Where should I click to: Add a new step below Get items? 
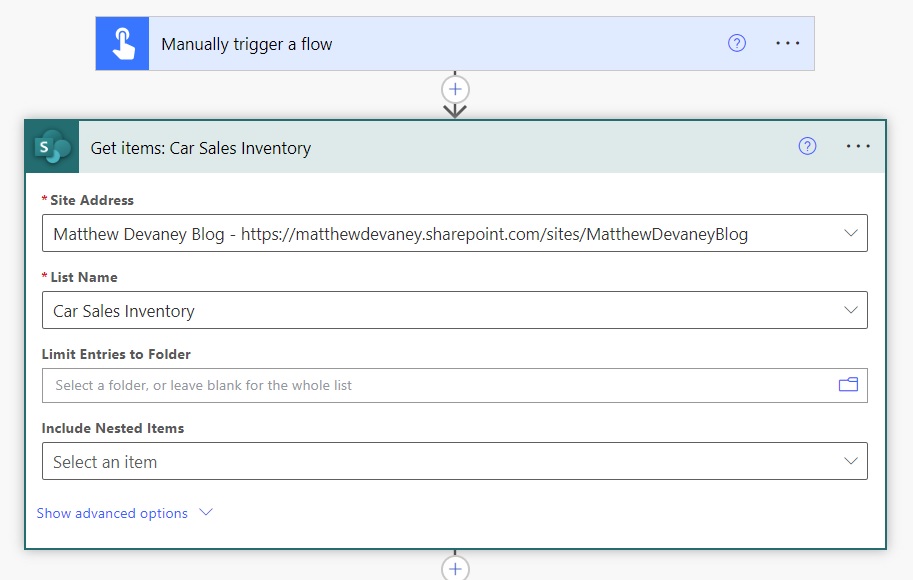click(455, 568)
